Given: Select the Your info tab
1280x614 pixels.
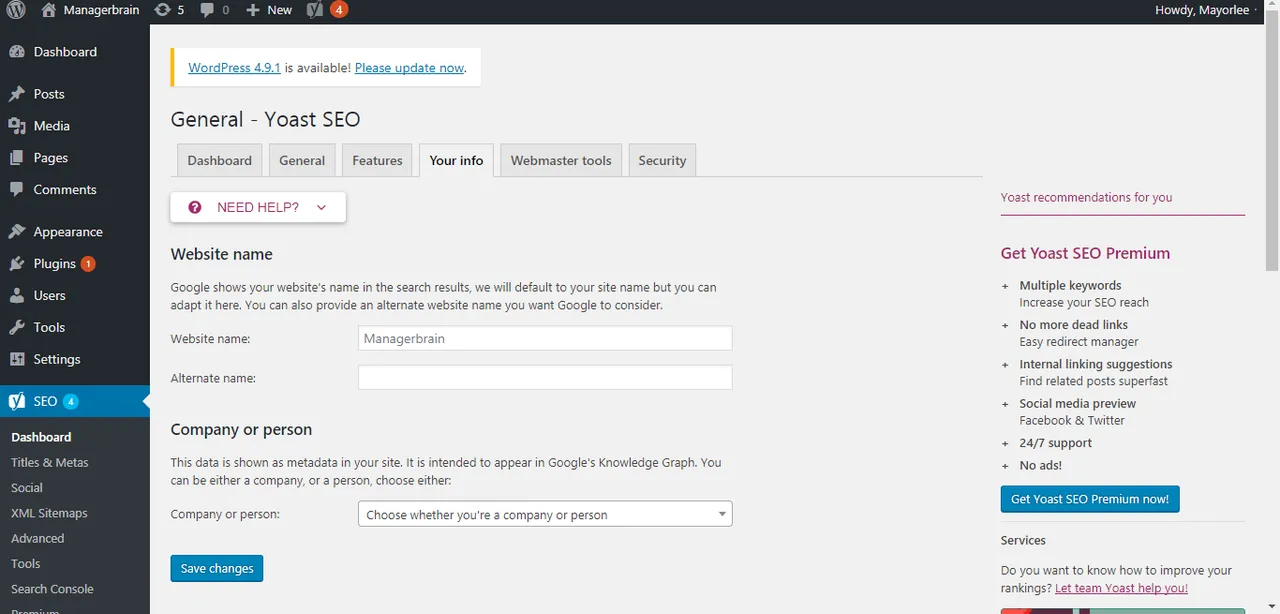Looking at the screenshot, I should [456, 160].
